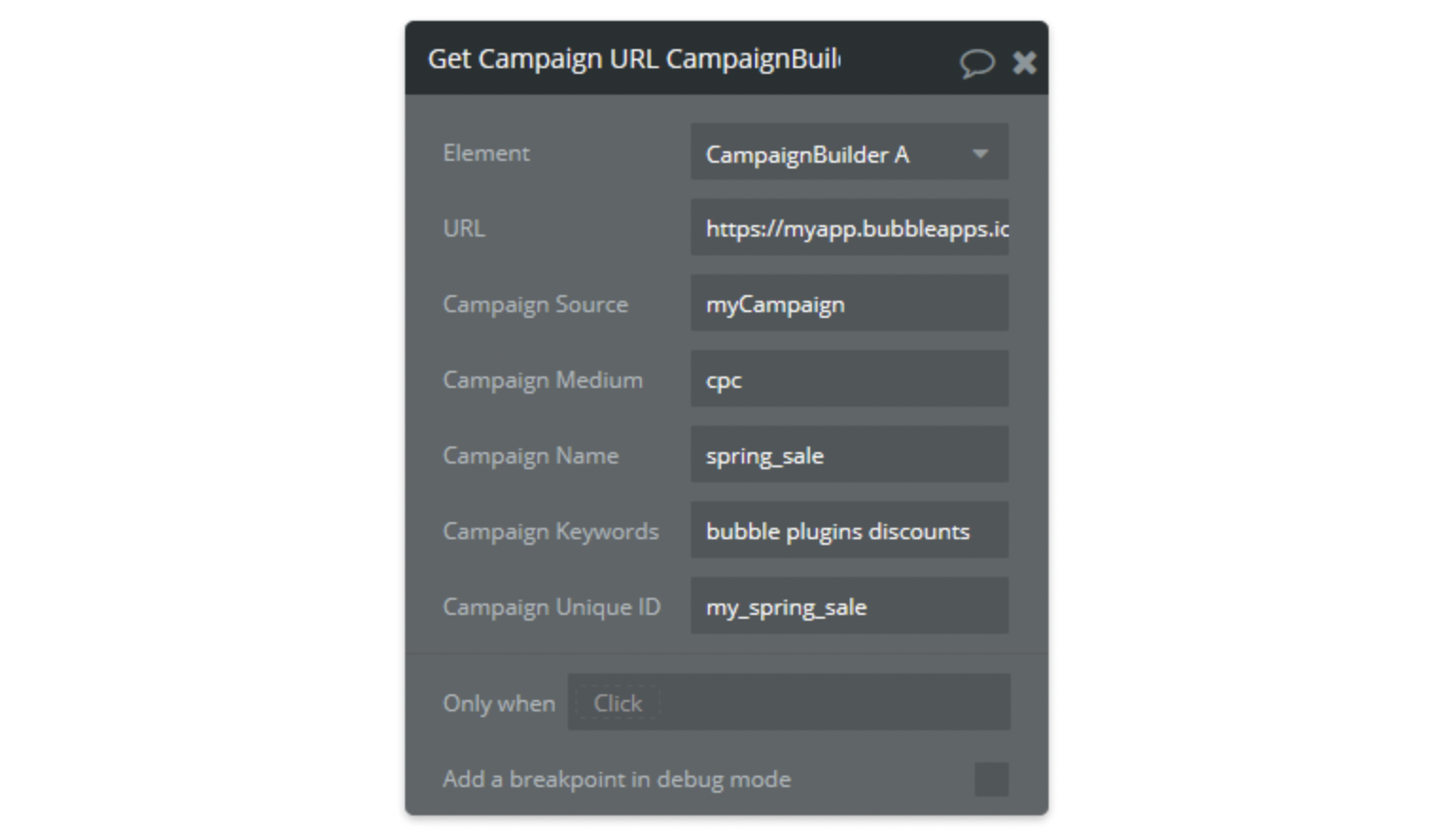
Task: Click the Add a breakpoint label text
Action: (616, 779)
